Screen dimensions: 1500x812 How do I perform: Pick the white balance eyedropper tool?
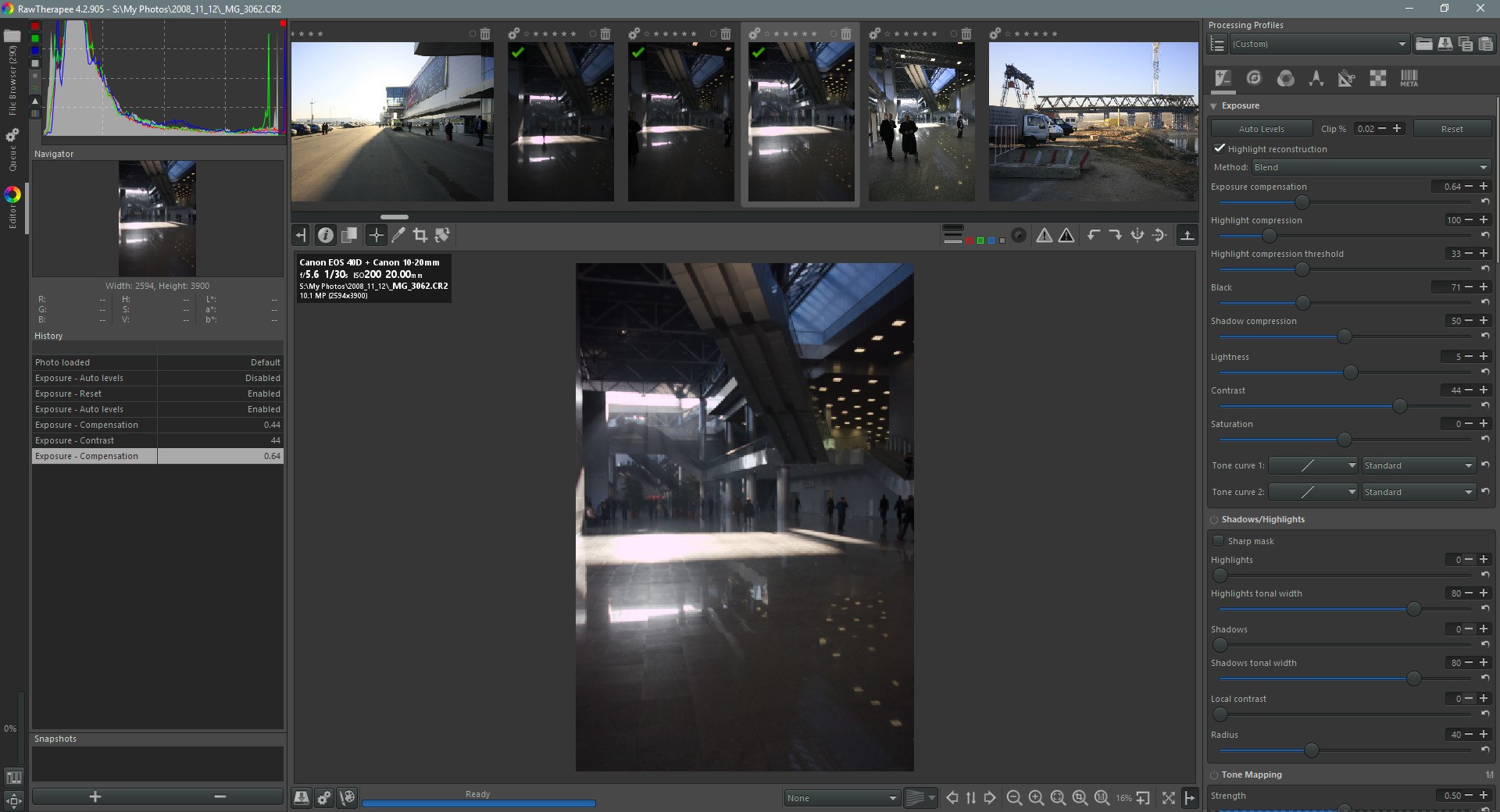pos(398,235)
